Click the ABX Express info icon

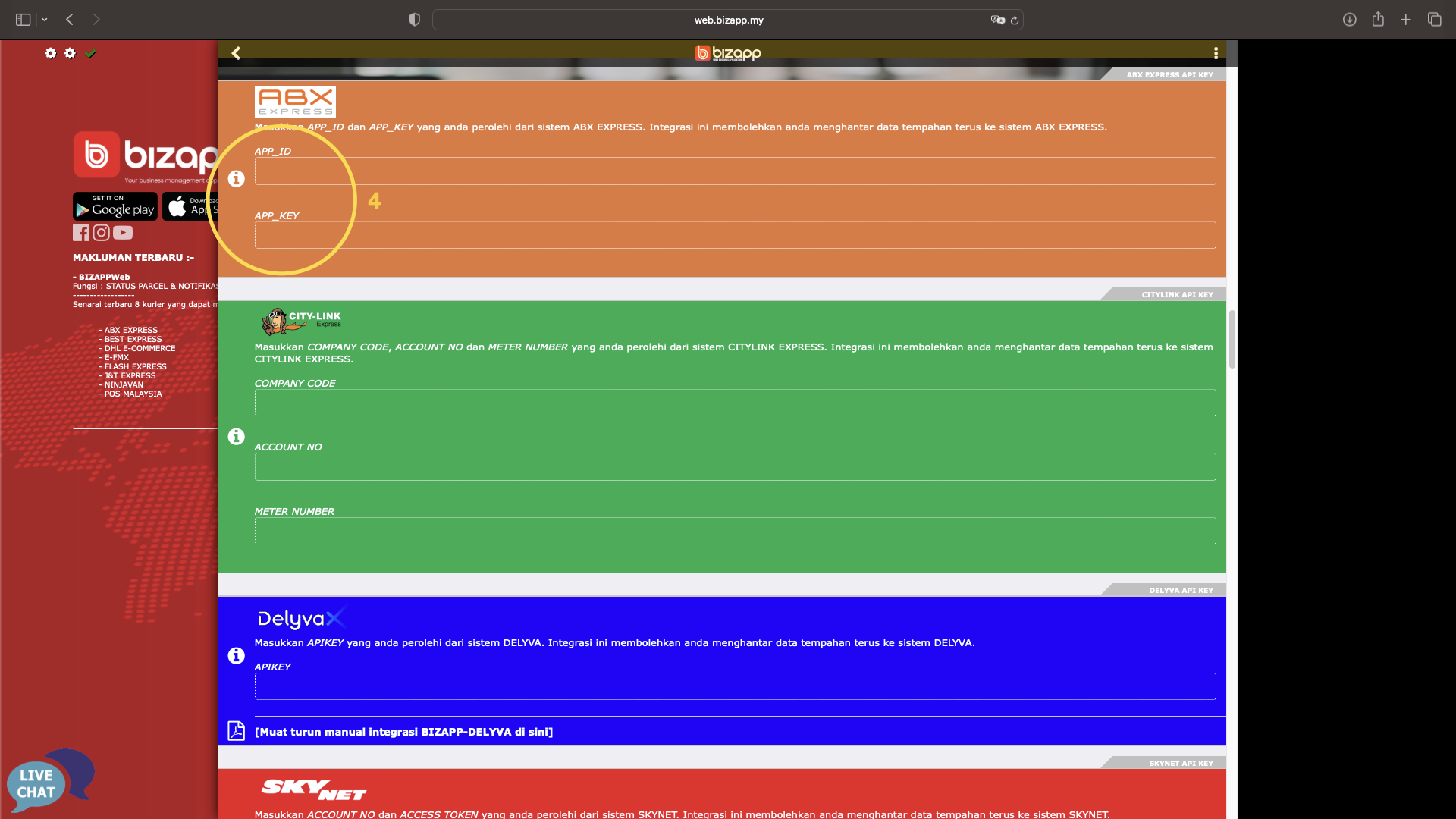(237, 179)
